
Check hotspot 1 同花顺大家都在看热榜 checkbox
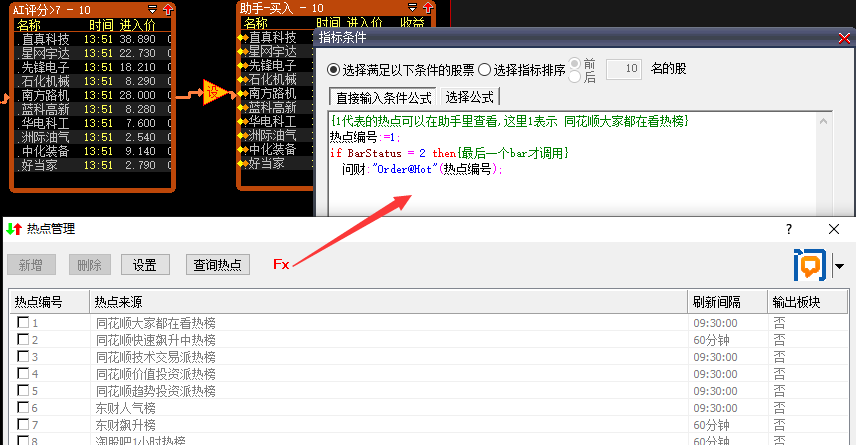22,323
